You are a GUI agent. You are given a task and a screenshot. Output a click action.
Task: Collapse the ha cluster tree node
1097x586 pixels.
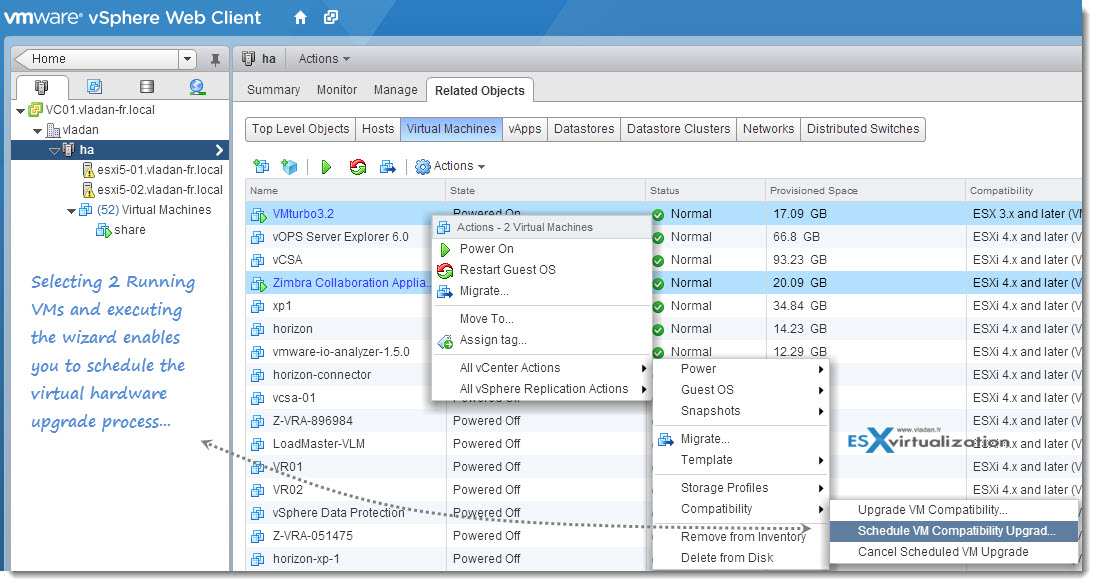[x=54, y=150]
